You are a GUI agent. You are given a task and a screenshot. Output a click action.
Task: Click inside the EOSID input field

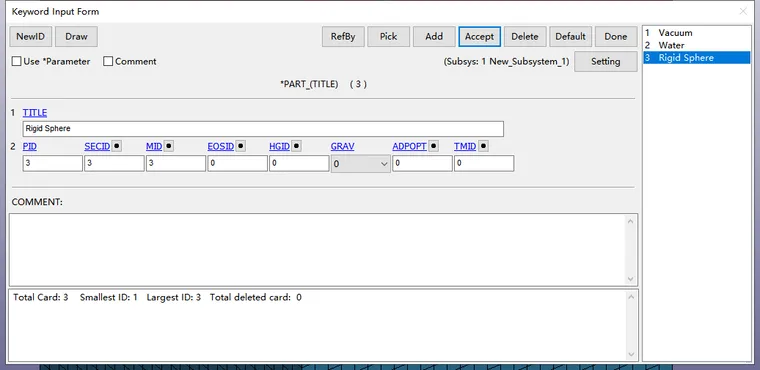pyautogui.click(x=237, y=163)
